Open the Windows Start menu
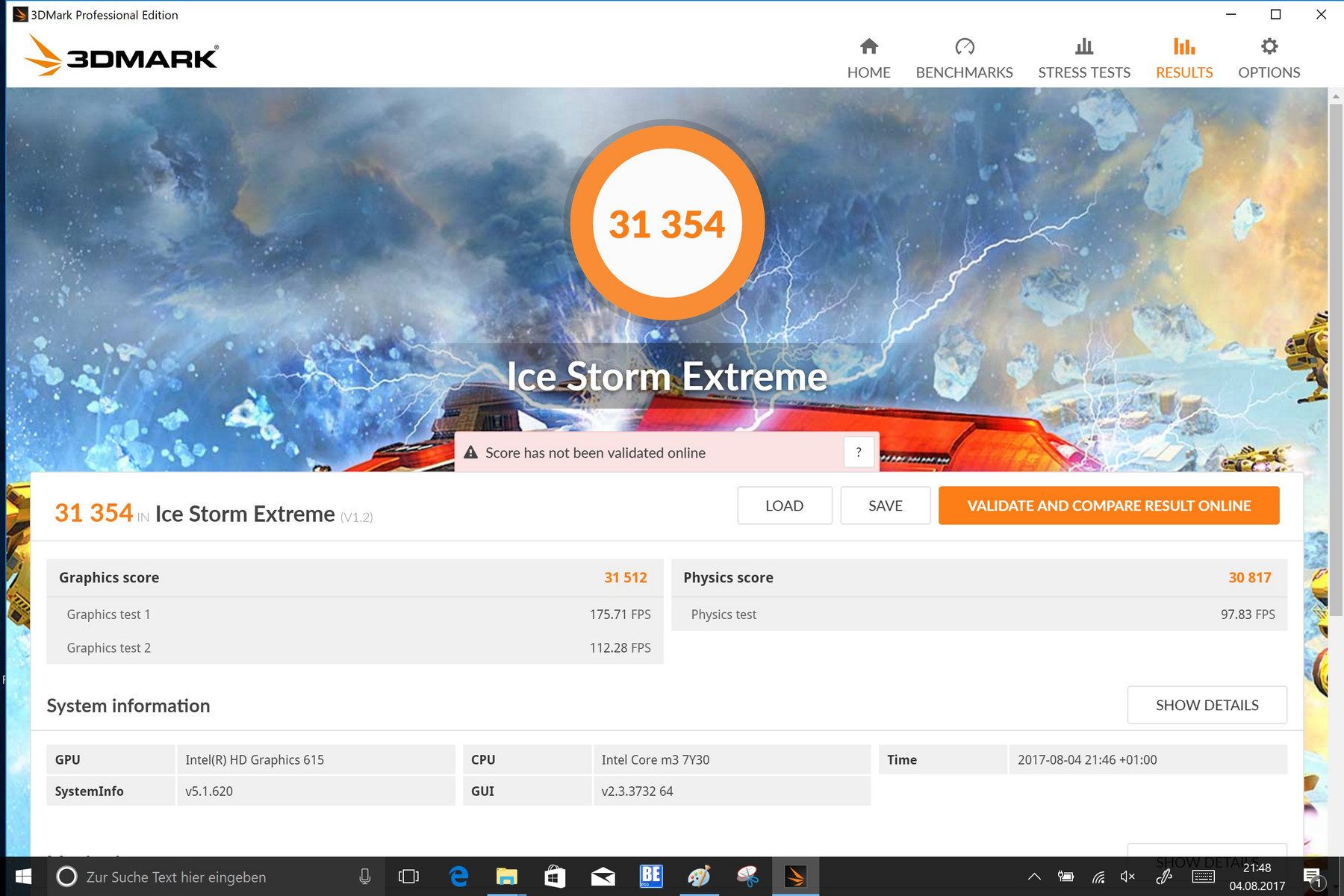This screenshot has width=1344, height=896. 23,877
